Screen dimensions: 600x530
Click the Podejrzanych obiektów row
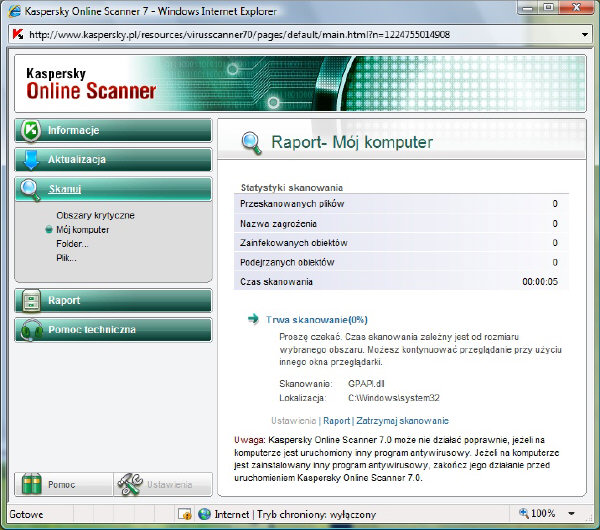(401, 262)
